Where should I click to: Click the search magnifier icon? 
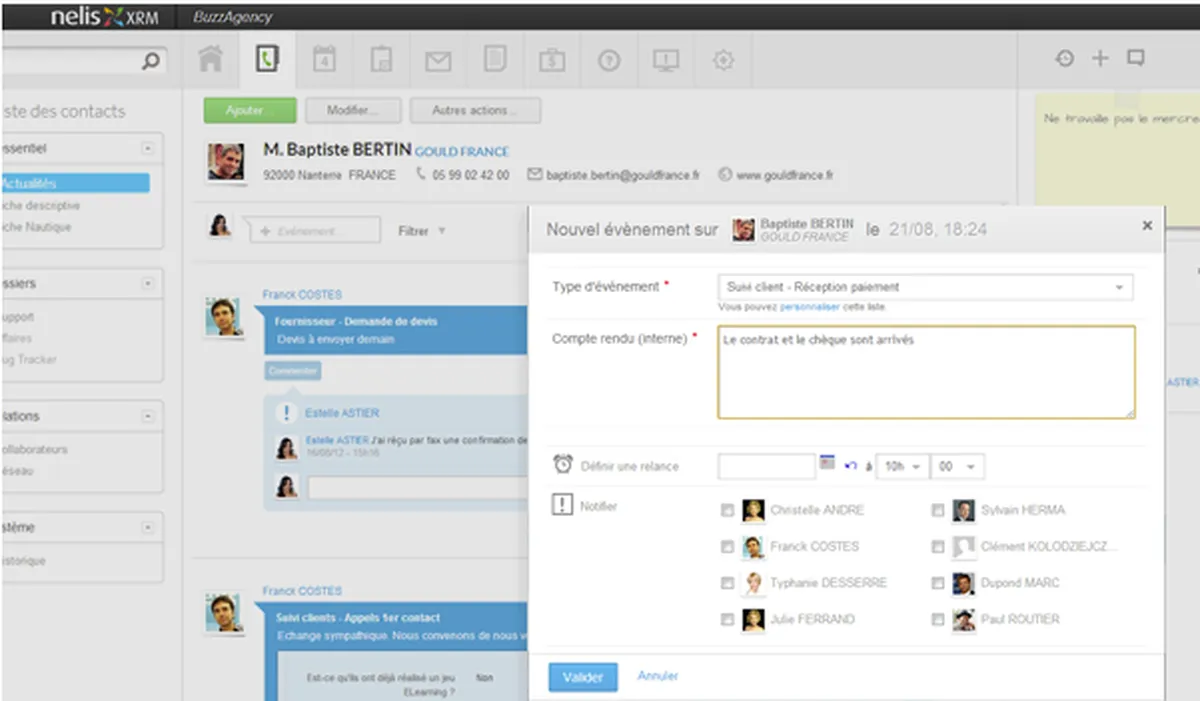[x=151, y=62]
